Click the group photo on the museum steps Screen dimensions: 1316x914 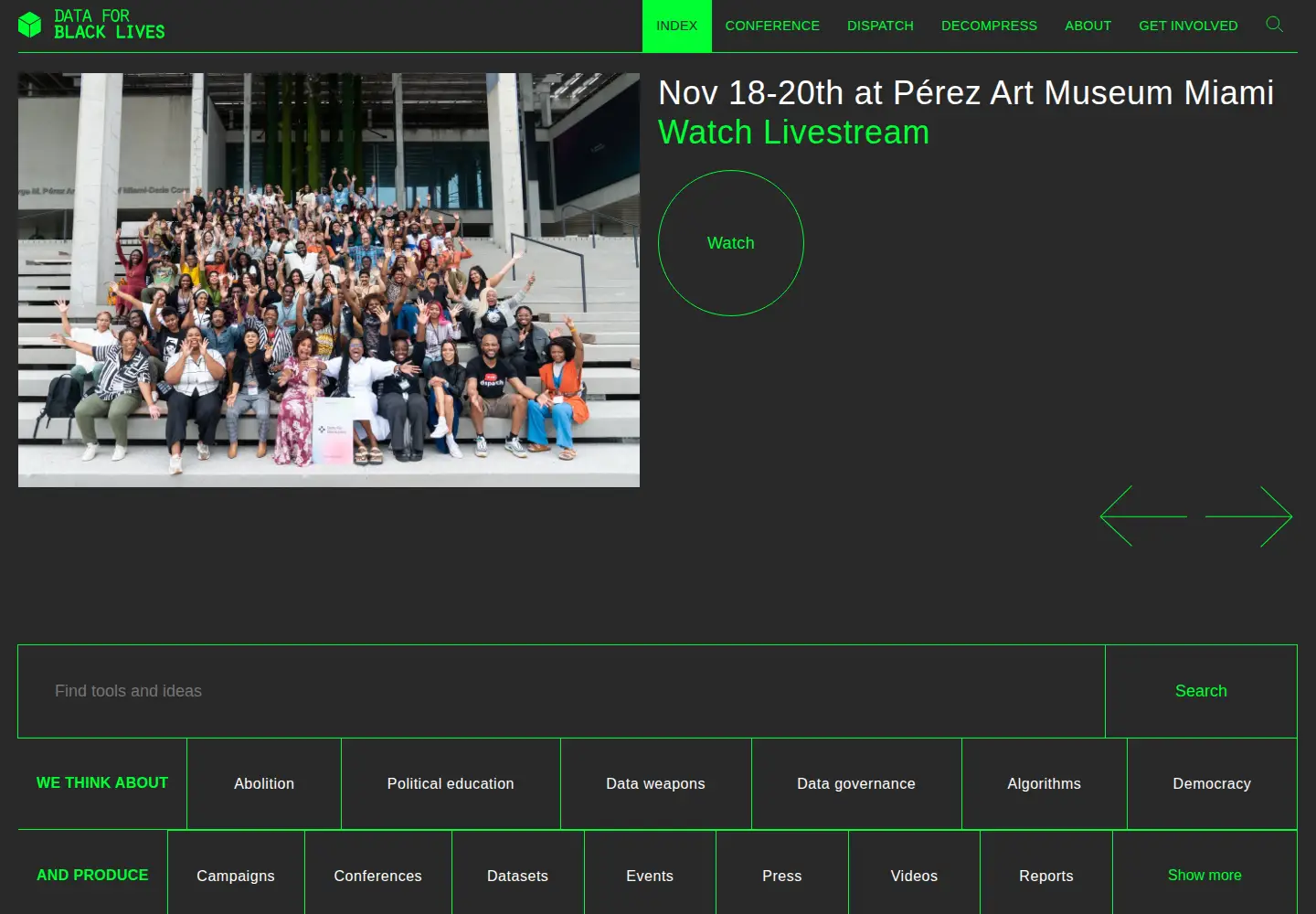(x=329, y=280)
